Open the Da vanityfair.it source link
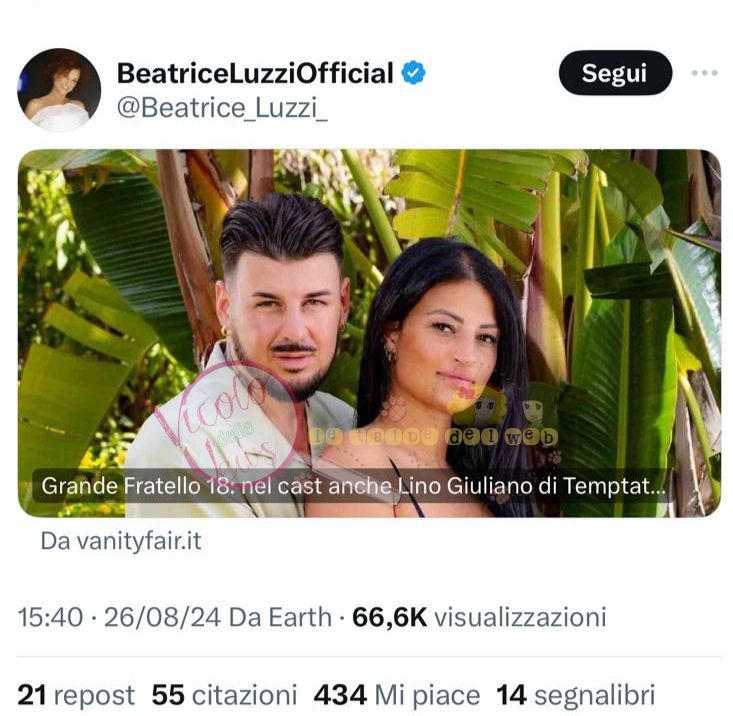This screenshot has width=733, height=716. click(121, 541)
